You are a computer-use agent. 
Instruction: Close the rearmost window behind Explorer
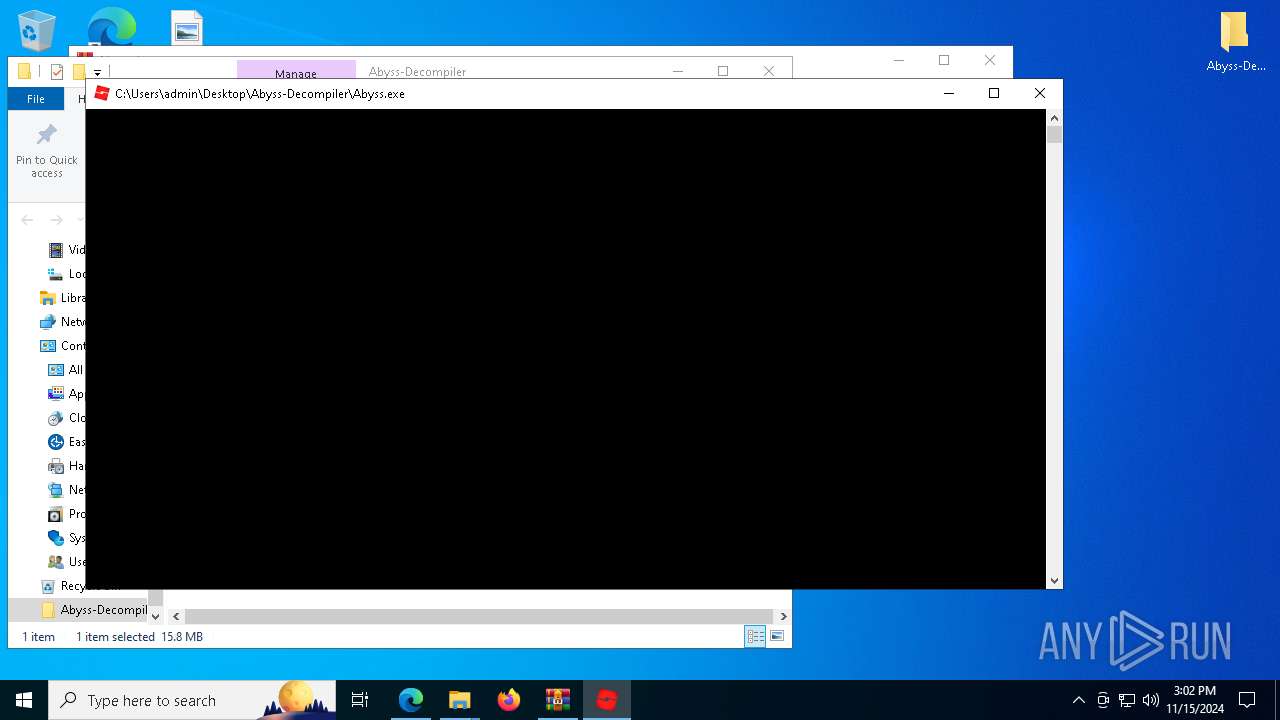pos(989,60)
